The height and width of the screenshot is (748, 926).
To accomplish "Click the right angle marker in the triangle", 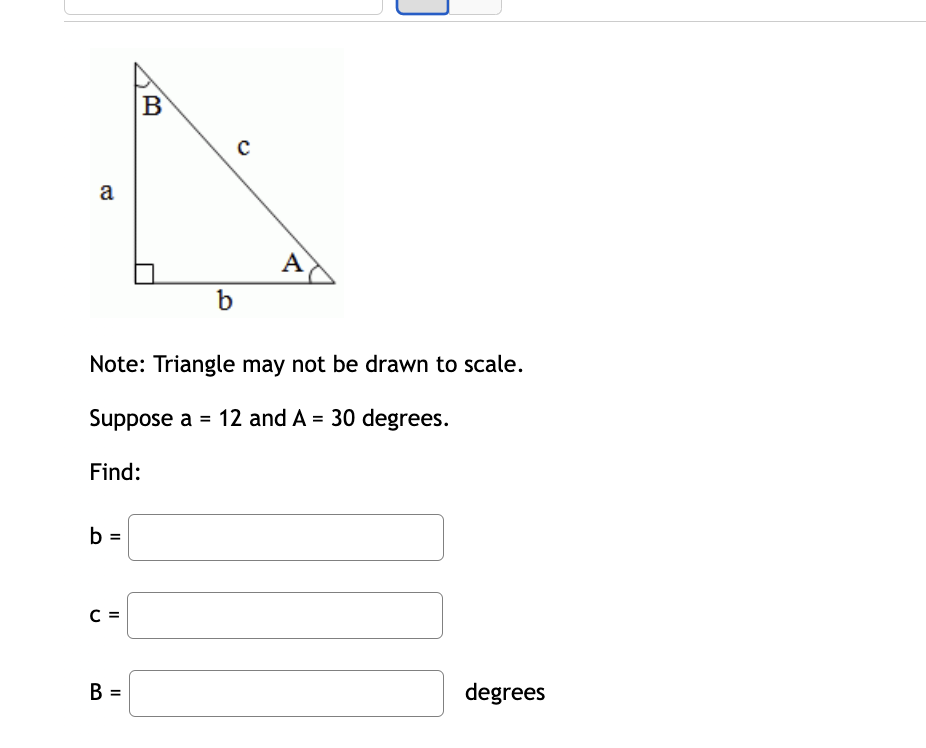I will click(142, 272).
